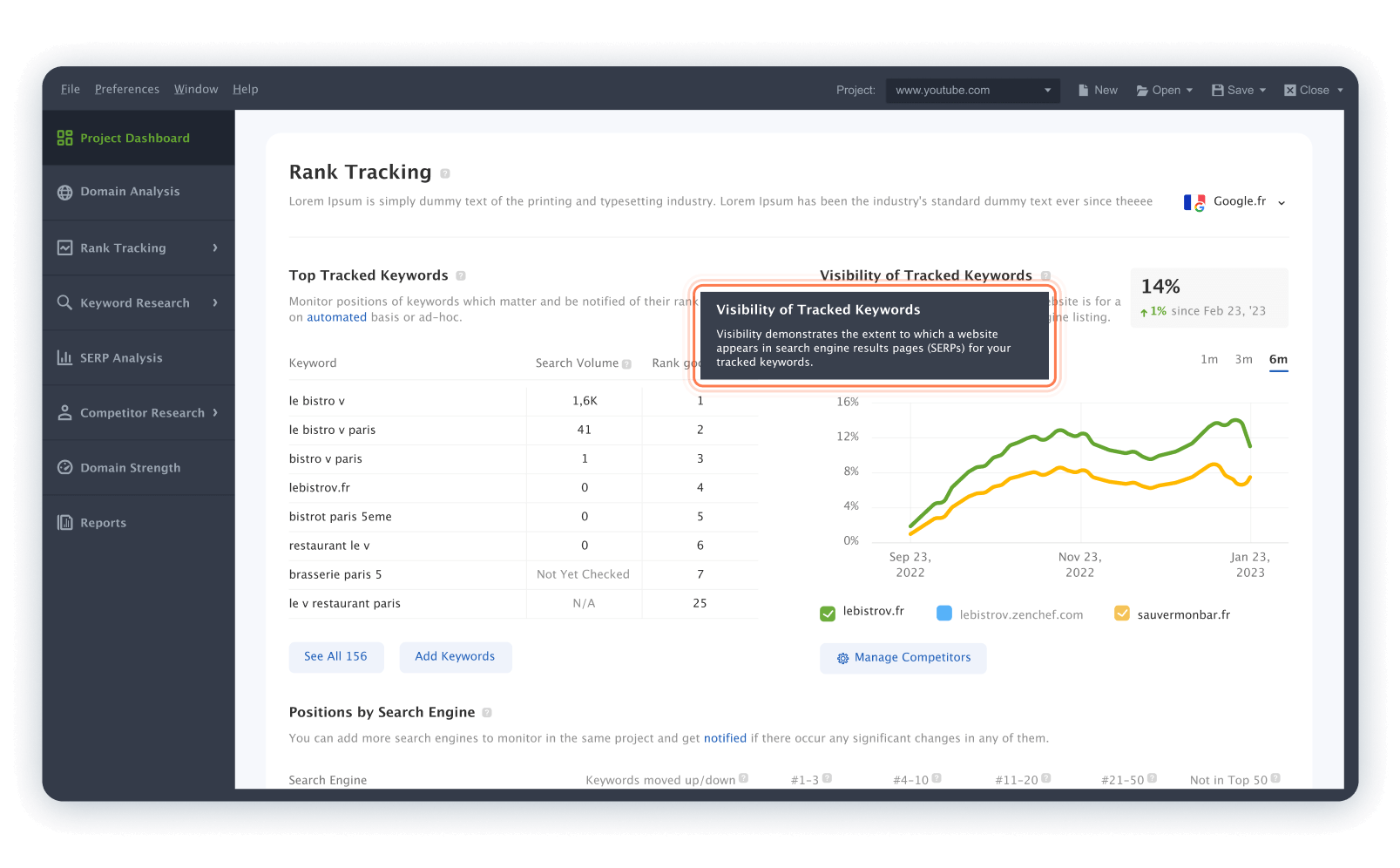
Task: Click the Rank Tracking chart icon
Action: coord(64,248)
